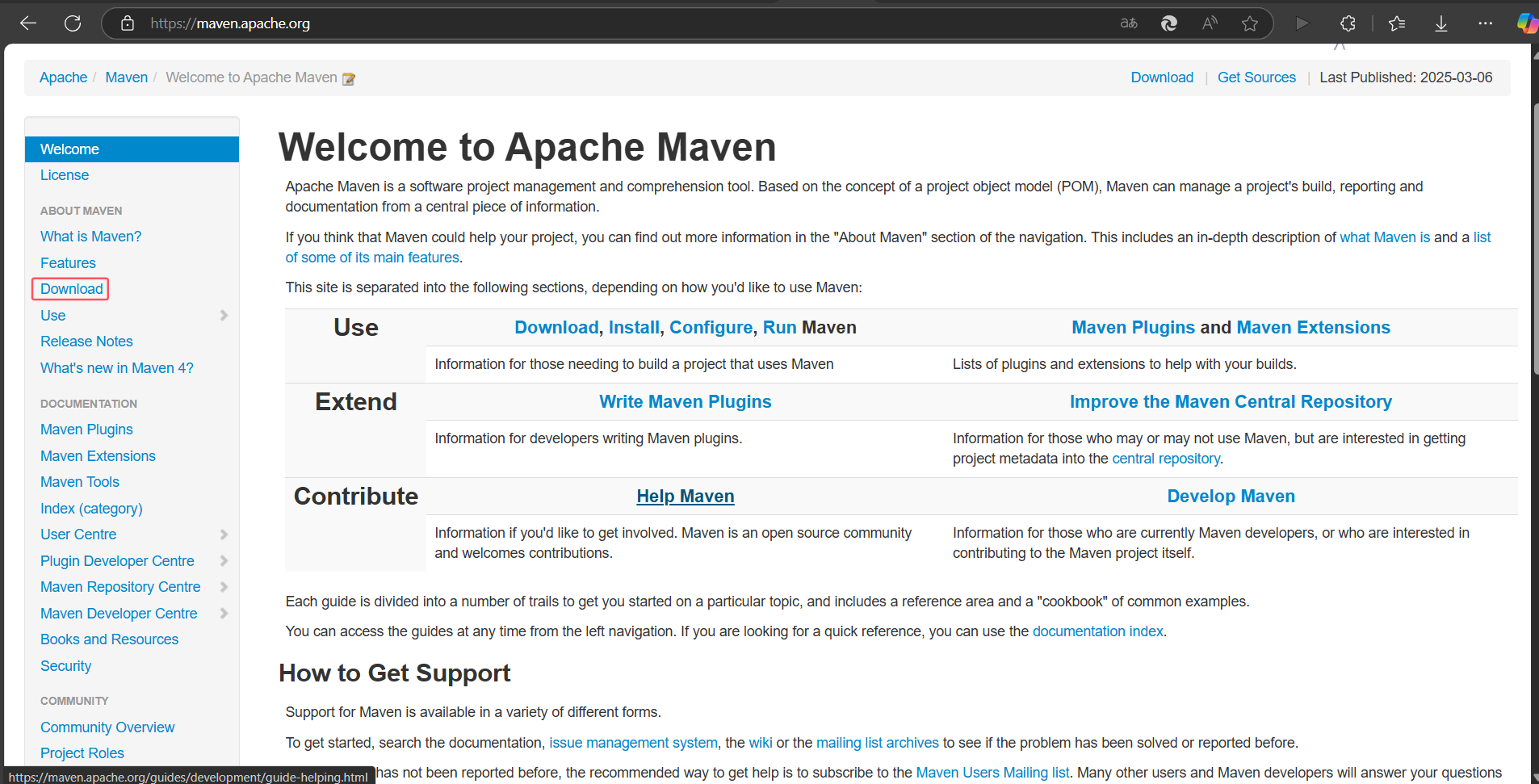
Task: Open browser Downloads arrow icon
Action: pyautogui.click(x=1440, y=23)
